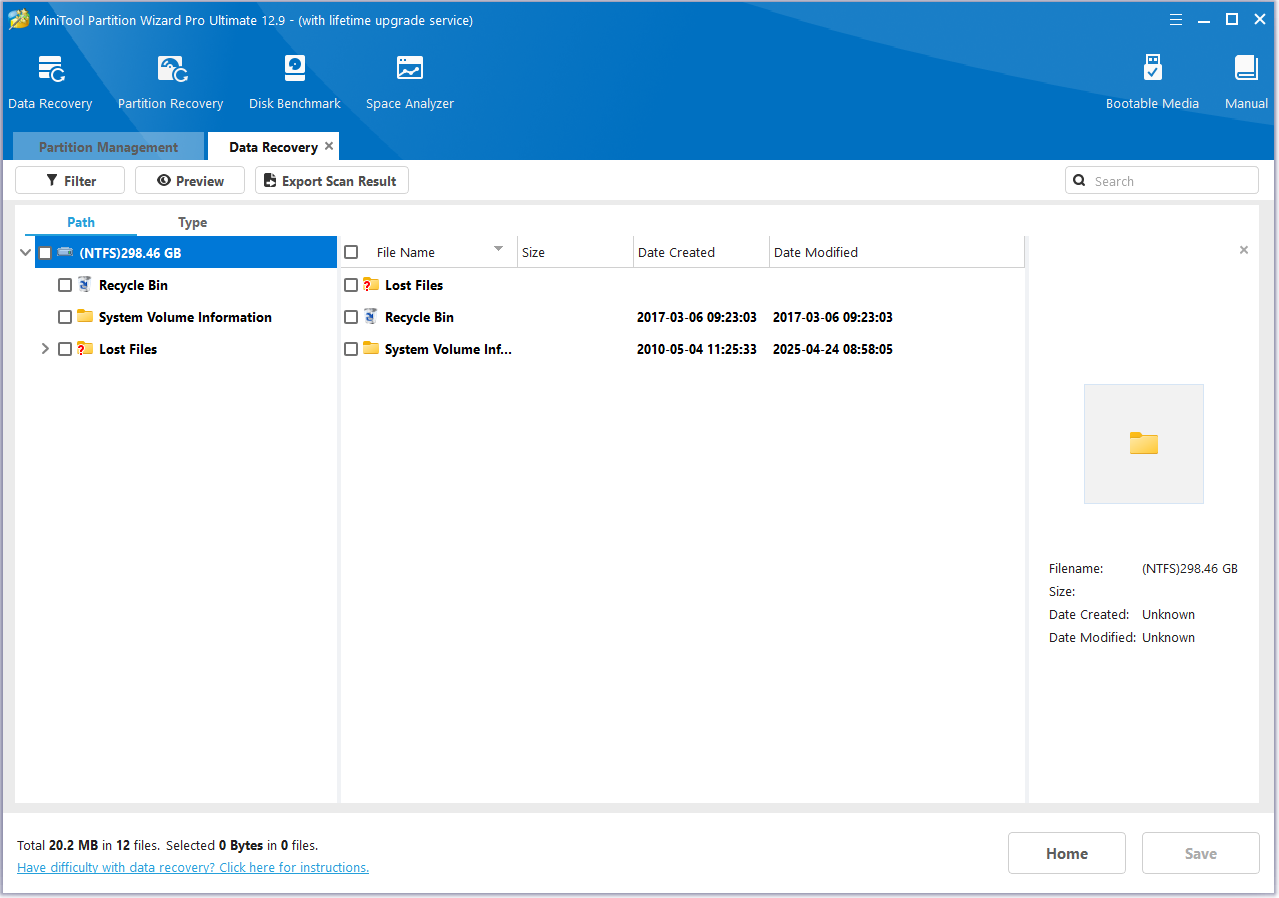The image size is (1279, 898).
Task: Select the (NTFS)298.46 GB tree row label
Action: pyautogui.click(x=130, y=253)
